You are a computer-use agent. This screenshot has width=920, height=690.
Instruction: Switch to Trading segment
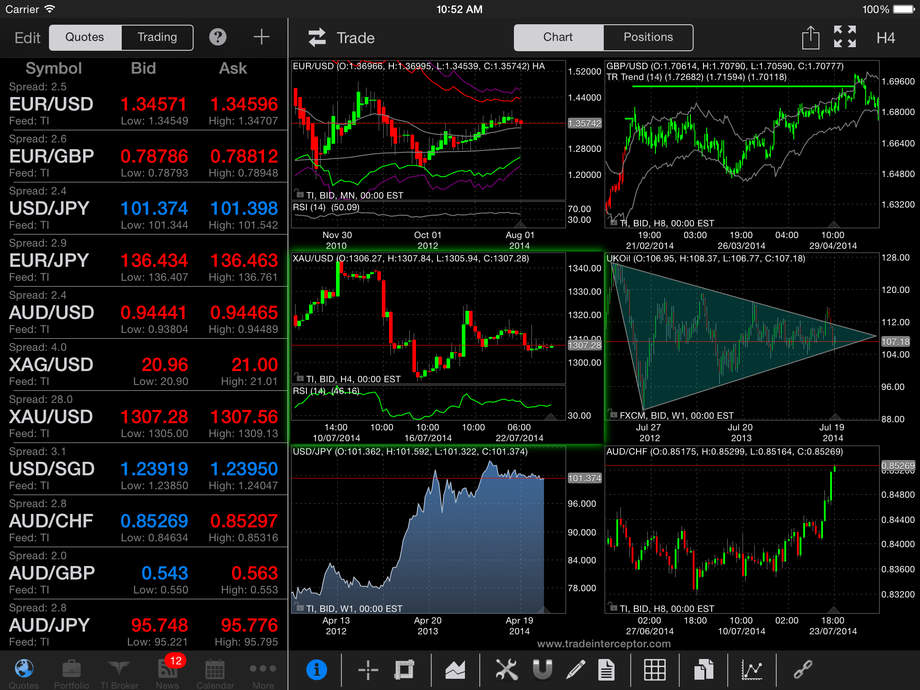157,37
